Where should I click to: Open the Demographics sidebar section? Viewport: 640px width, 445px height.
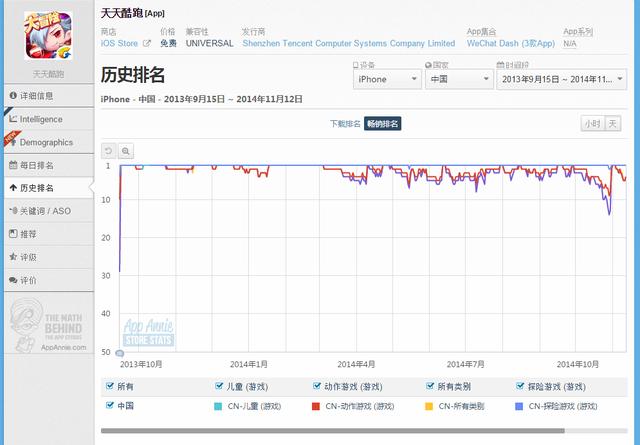(47, 142)
